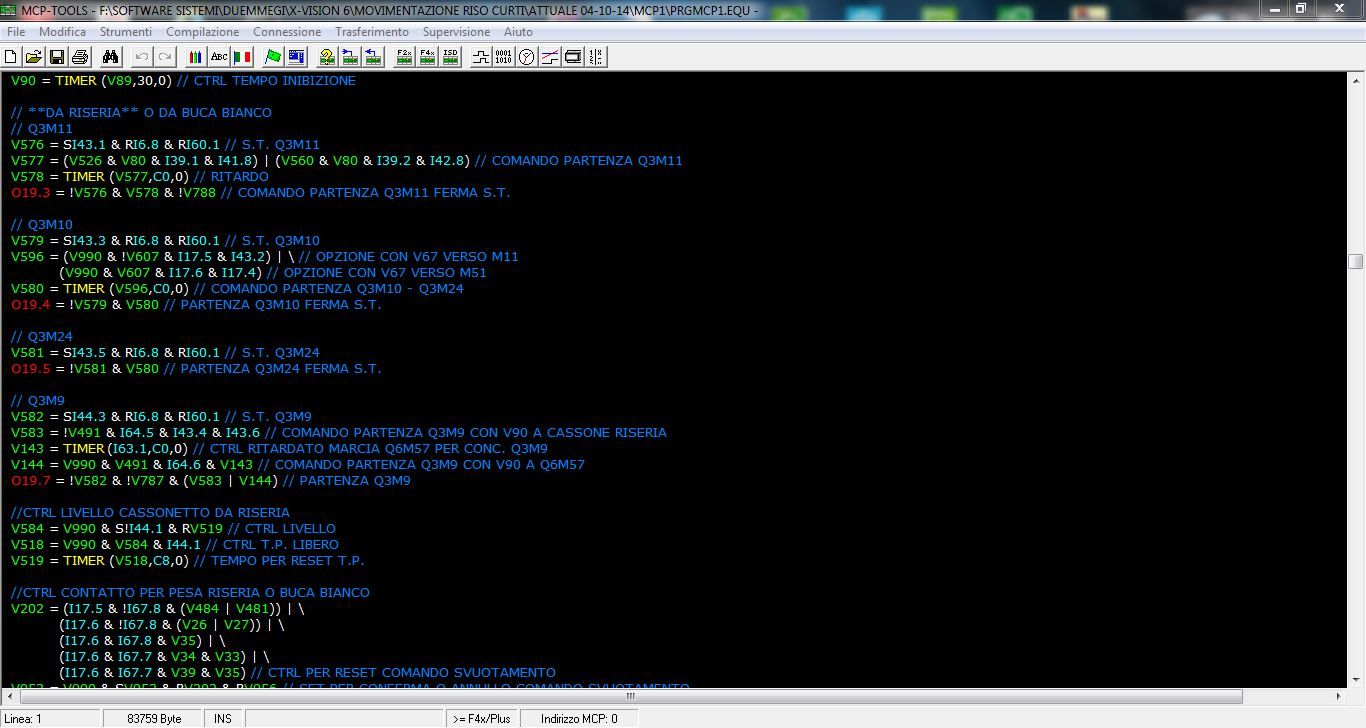Open the Strumenti menu

point(126,32)
